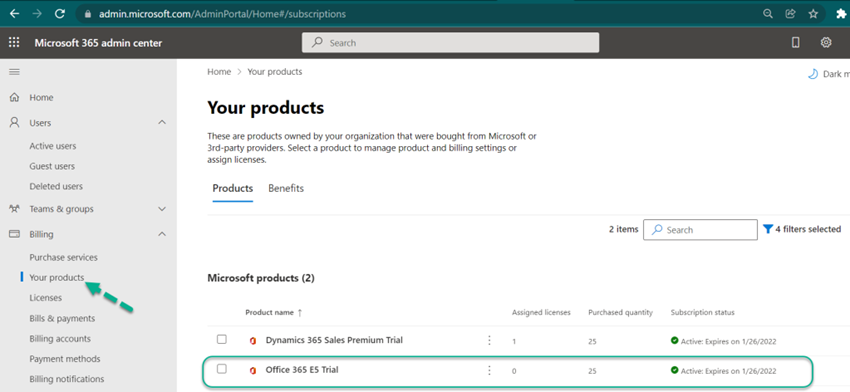Open Guest users in sidebar
Screen dimensions: 850x392
coord(52,166)
